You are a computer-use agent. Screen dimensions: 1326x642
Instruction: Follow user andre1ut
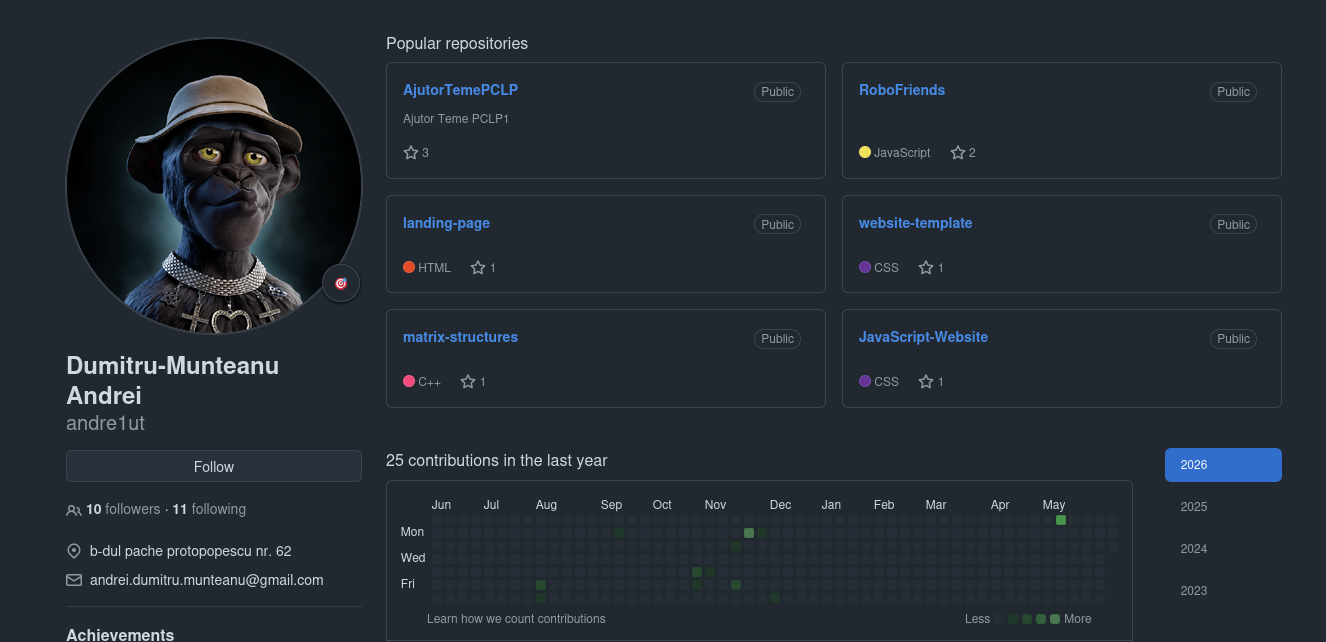pos(214,466)
